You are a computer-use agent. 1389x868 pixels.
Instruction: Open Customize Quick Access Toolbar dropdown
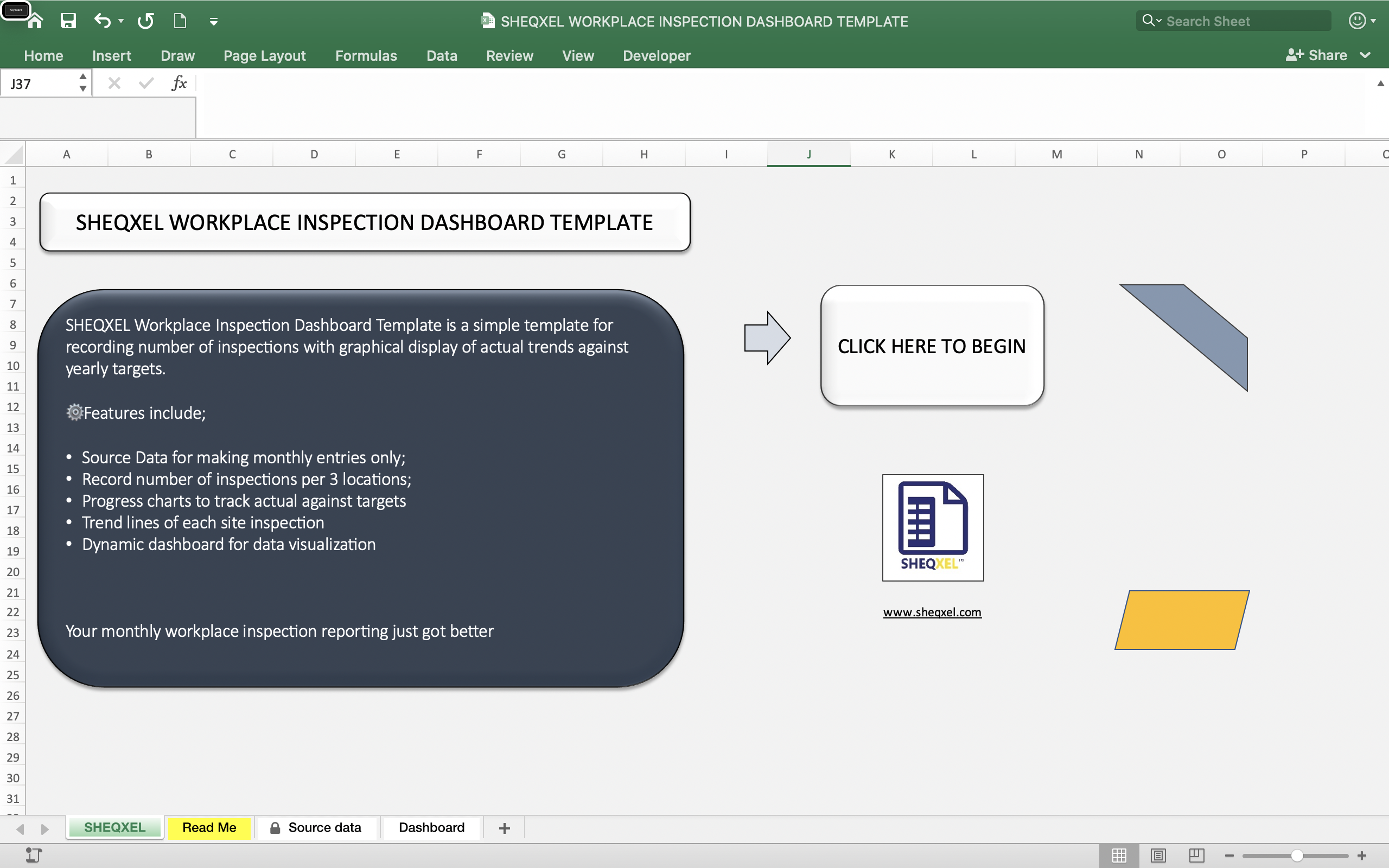(214, 22)
